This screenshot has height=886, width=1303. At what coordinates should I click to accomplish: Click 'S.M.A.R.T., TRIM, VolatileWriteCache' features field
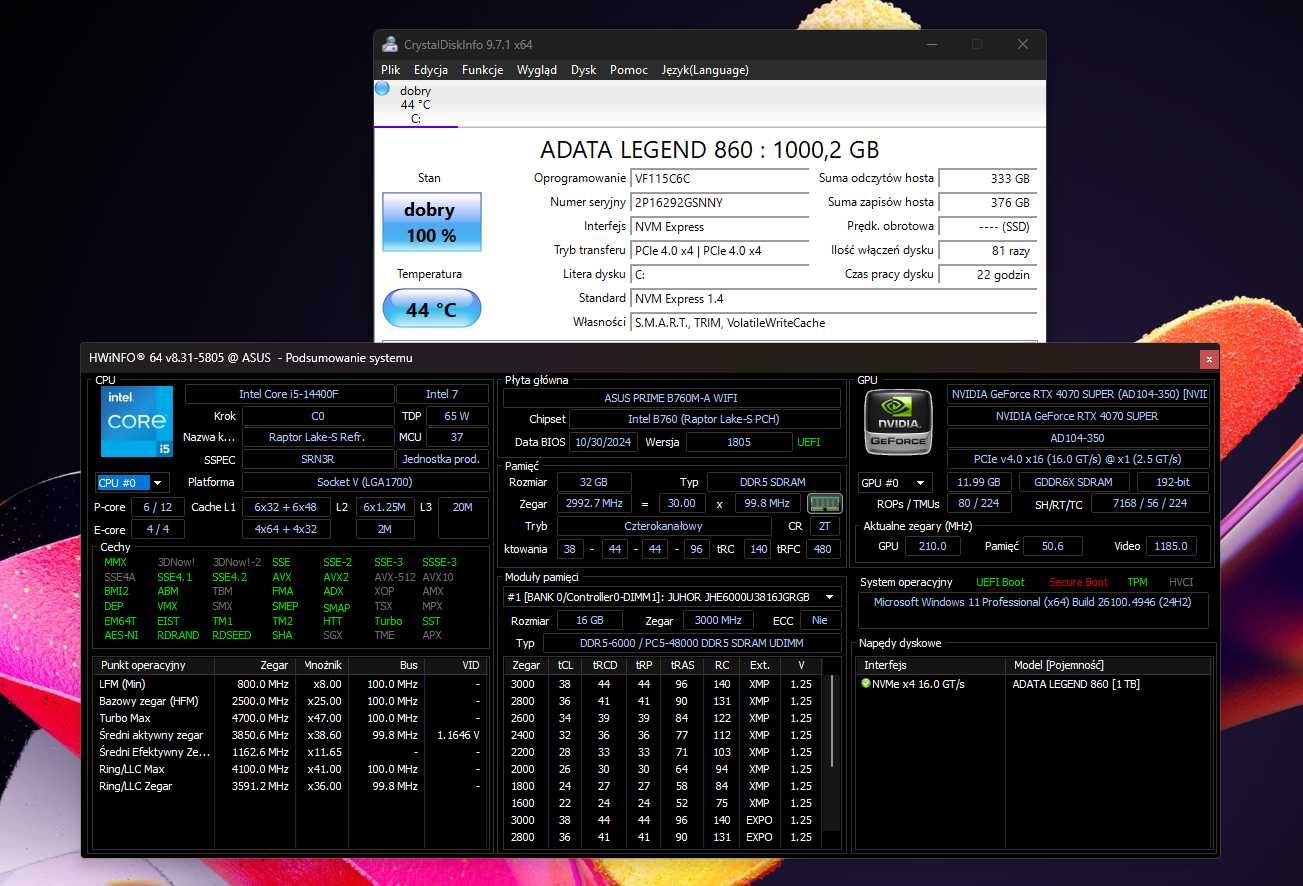pos(834,322)
